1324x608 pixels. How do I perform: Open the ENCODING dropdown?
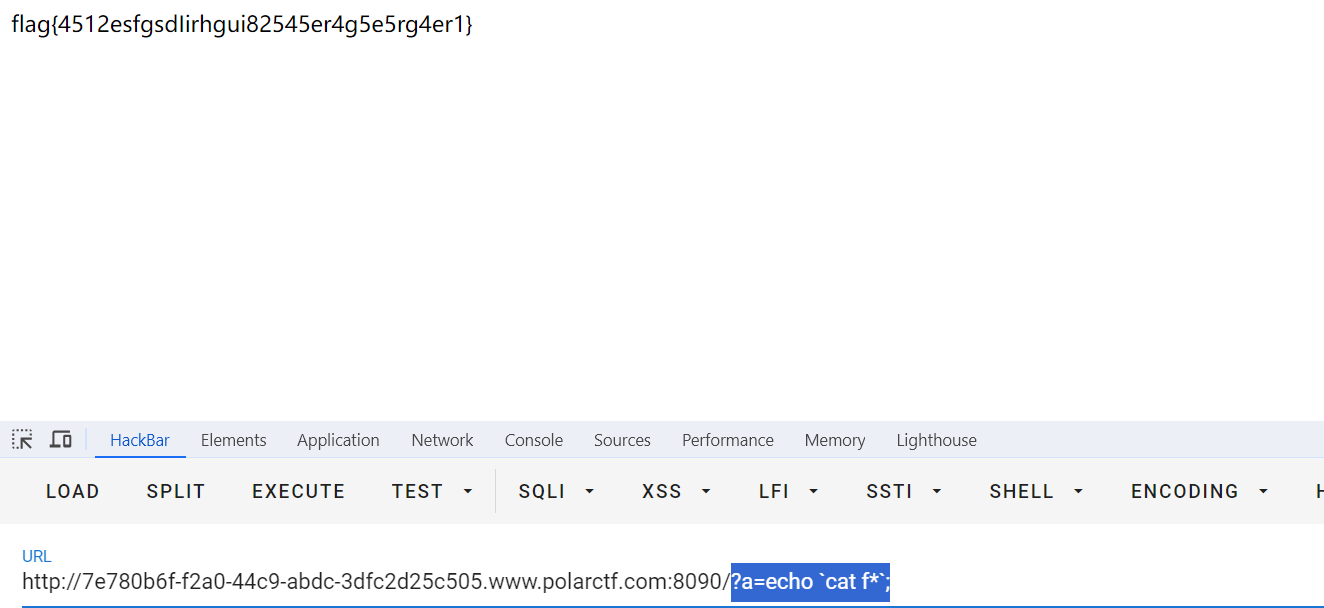pos(1198,491)
